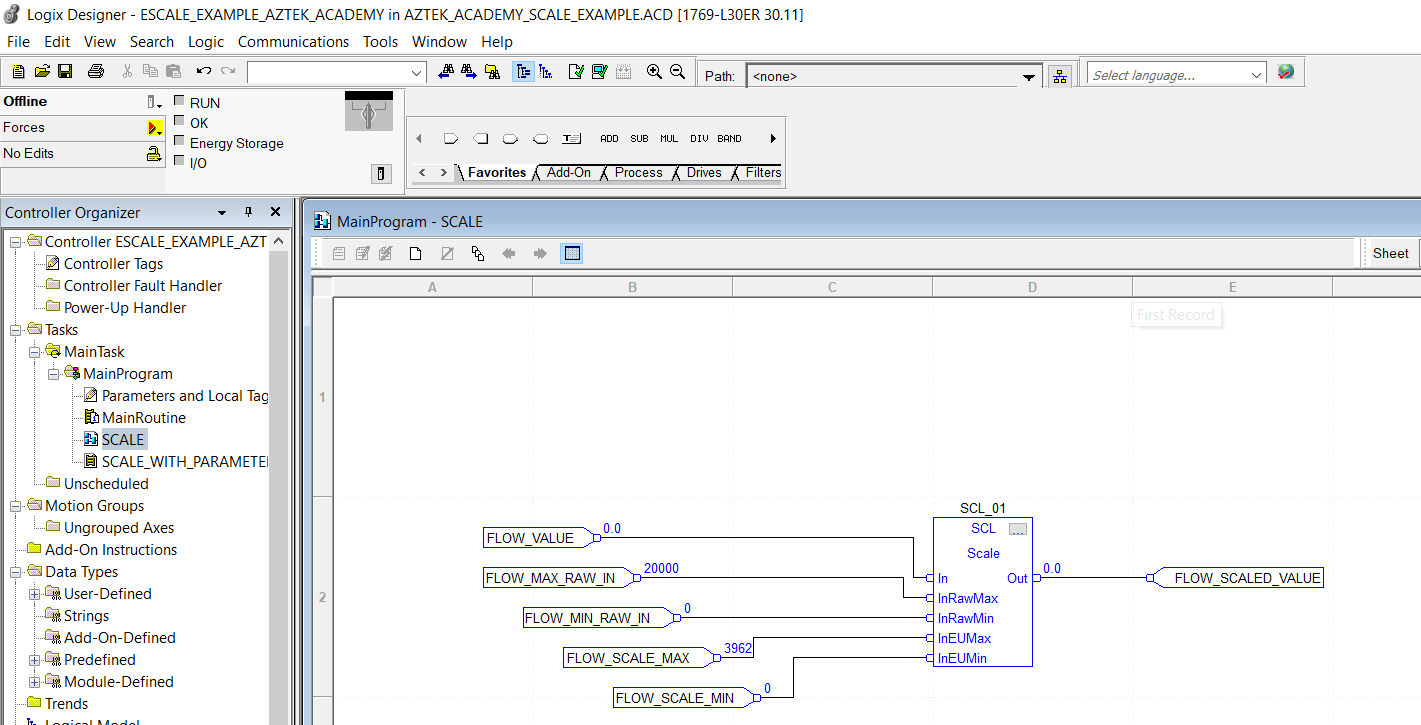Print the current routine

[x=96, y=71]
